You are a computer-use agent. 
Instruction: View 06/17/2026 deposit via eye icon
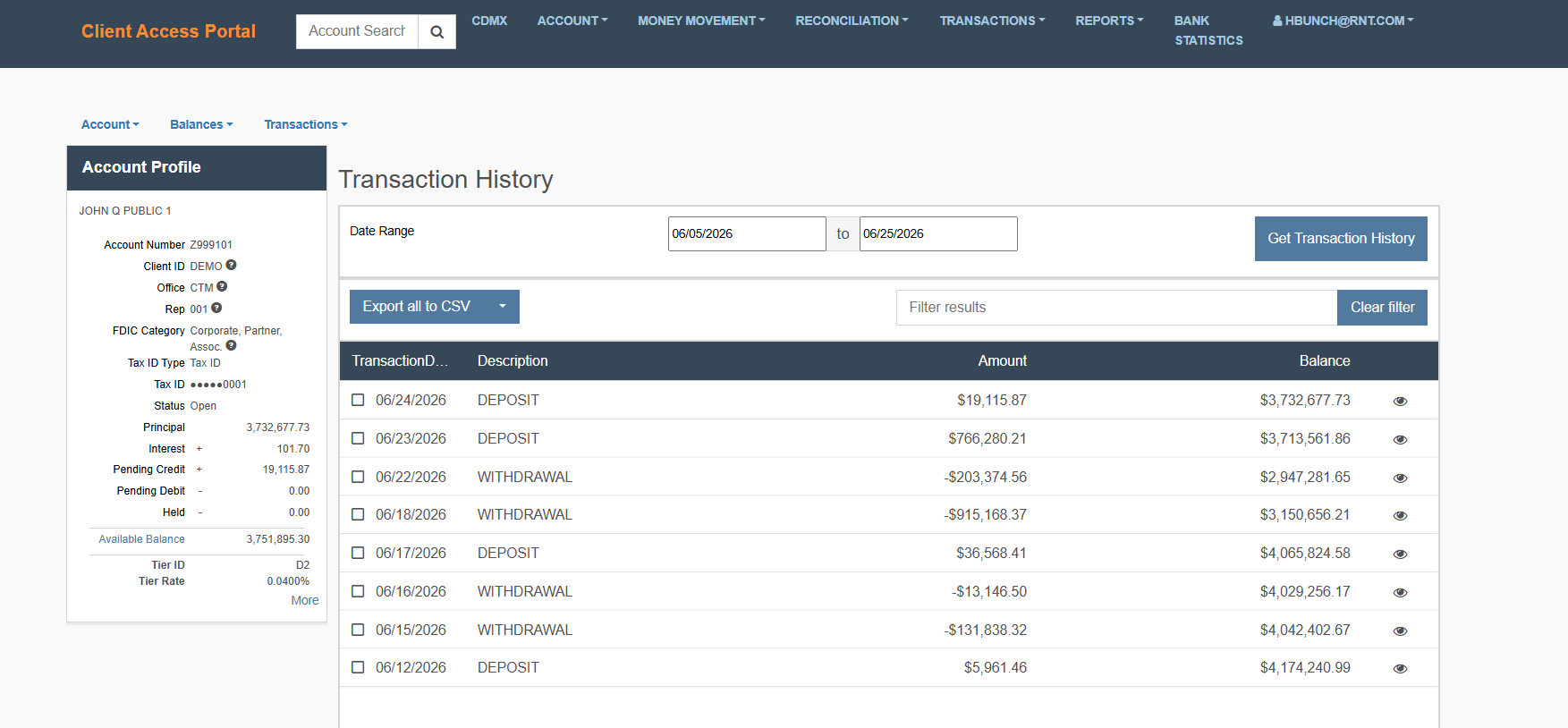(x=1400, y=554)
